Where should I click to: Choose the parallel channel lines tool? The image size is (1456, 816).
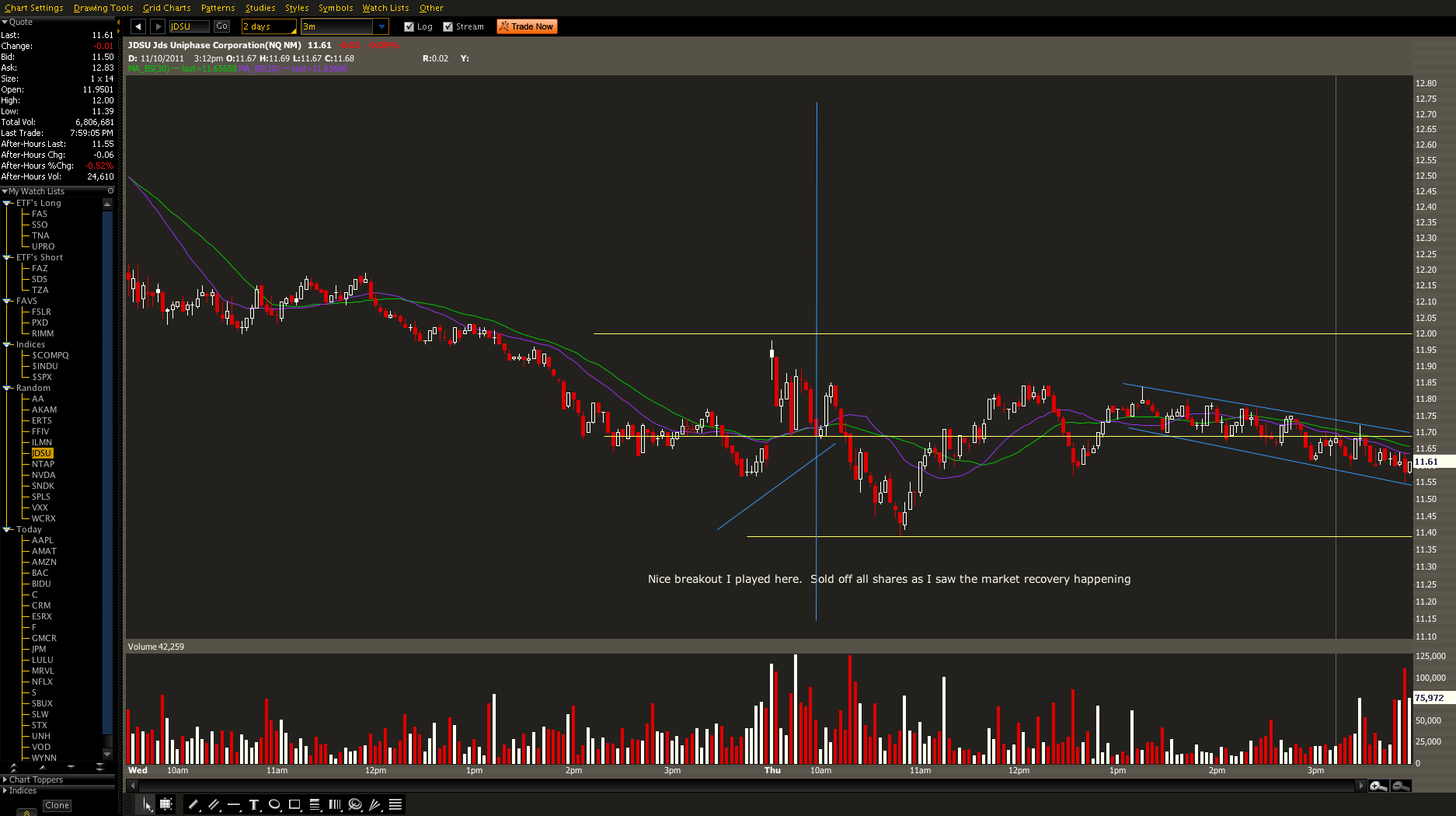point(214,805)
